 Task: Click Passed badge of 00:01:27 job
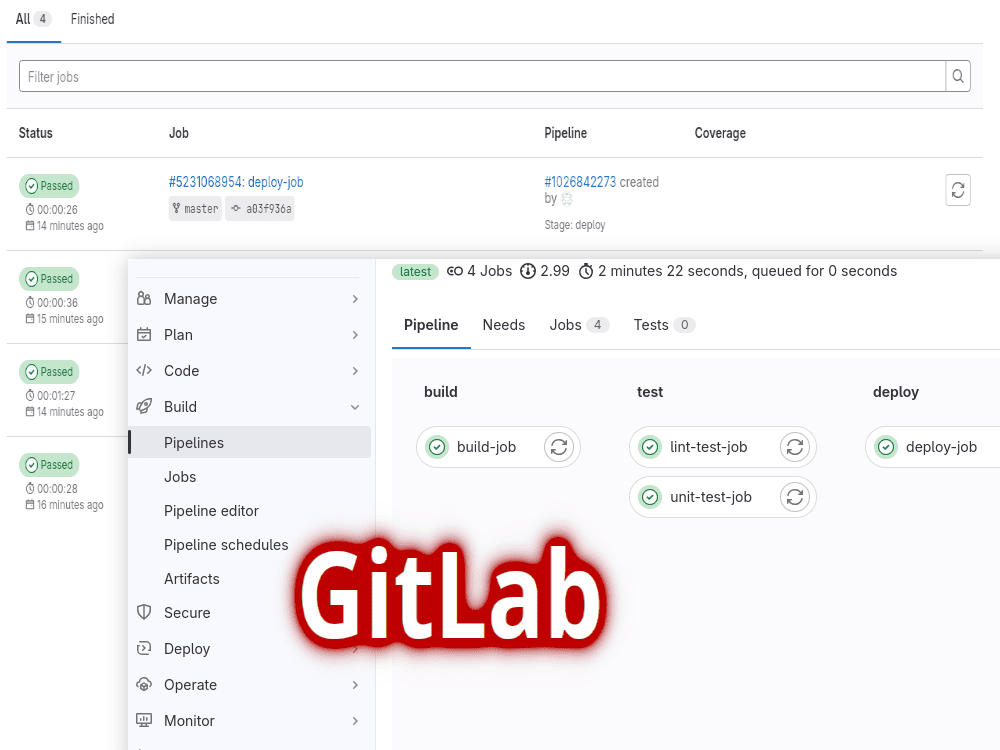(x=49, y=372)
